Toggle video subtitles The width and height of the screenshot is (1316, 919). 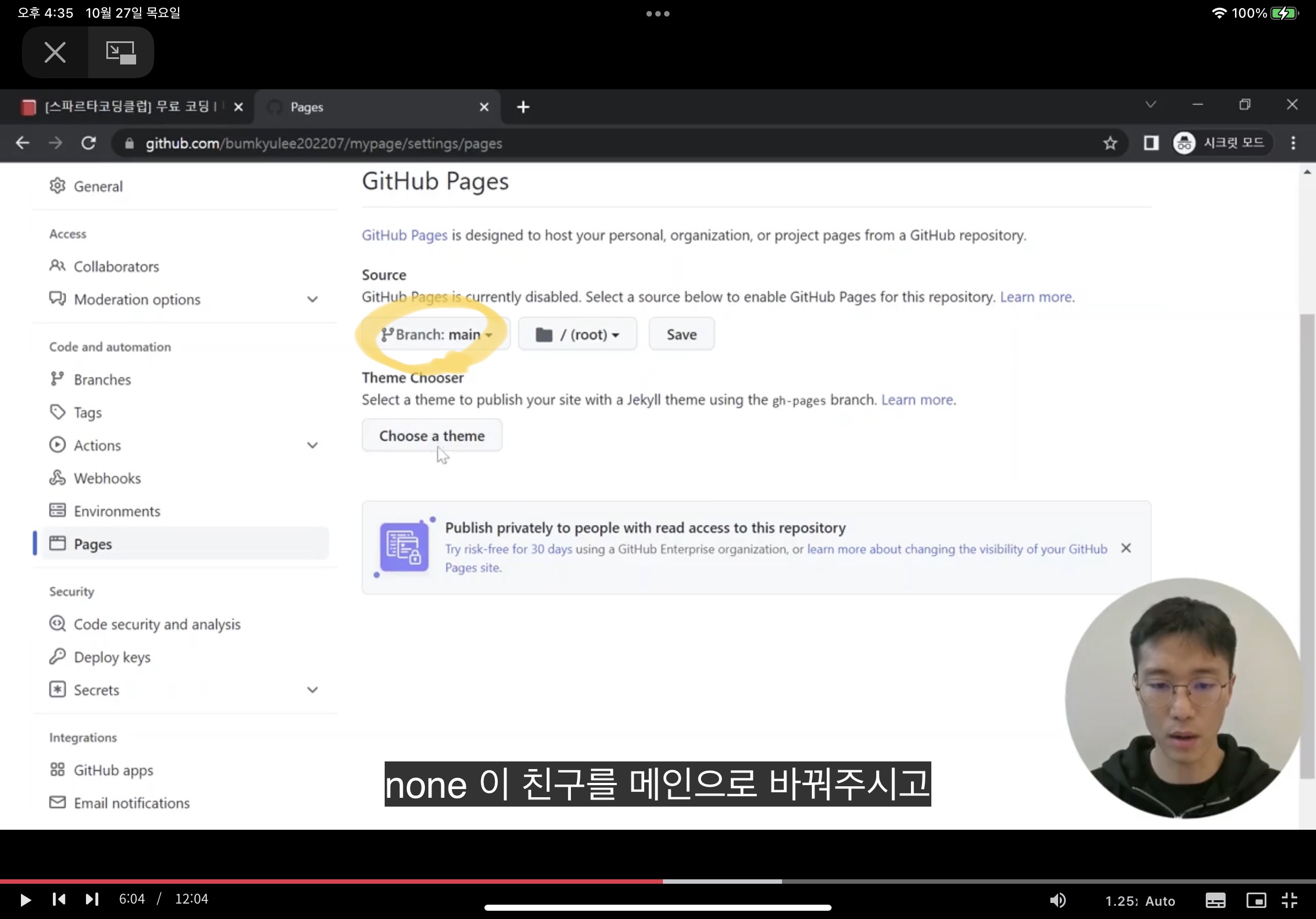point(1215,900)
